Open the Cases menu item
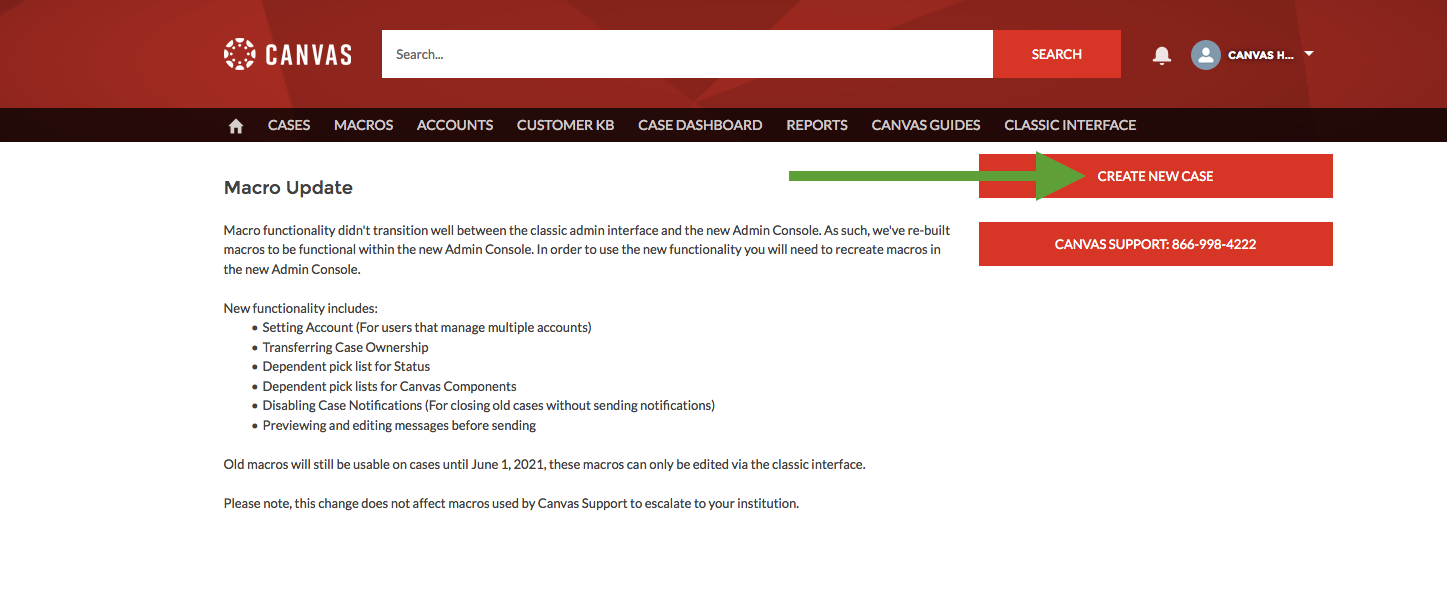This screenshot has width=1447, height=606. [289, 125]
